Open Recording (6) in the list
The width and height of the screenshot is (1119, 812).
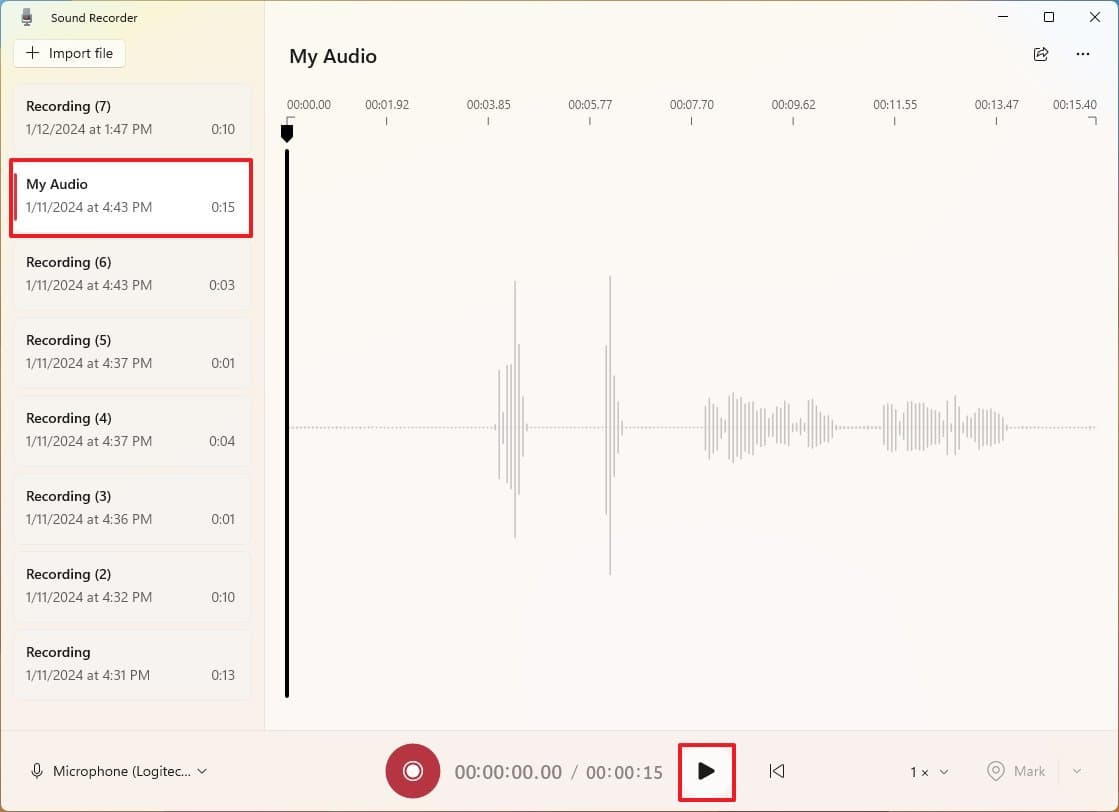point(130,274)
